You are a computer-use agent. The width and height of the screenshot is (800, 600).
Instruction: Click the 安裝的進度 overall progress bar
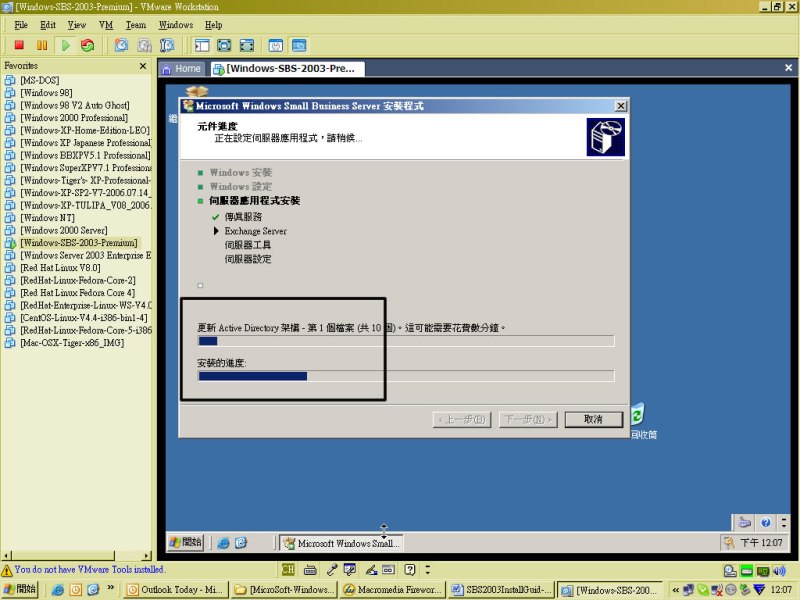click(x=406, y=376)
